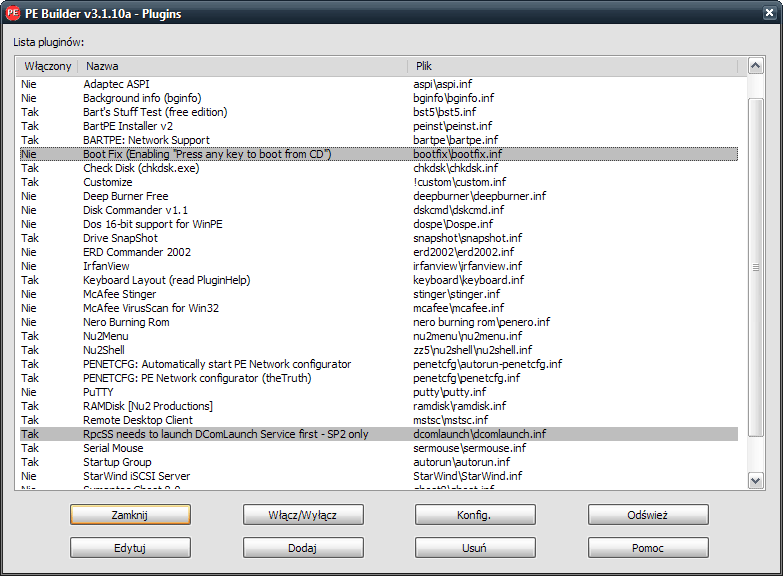
Task: Open plugin configuration via Konfig. button
Action: (475, 515)
